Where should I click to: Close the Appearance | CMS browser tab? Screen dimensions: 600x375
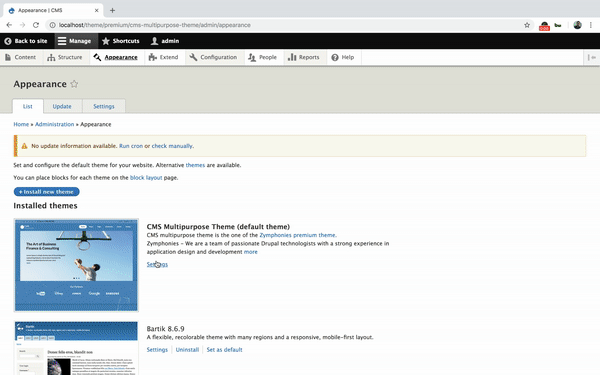(x=96, y=10)
